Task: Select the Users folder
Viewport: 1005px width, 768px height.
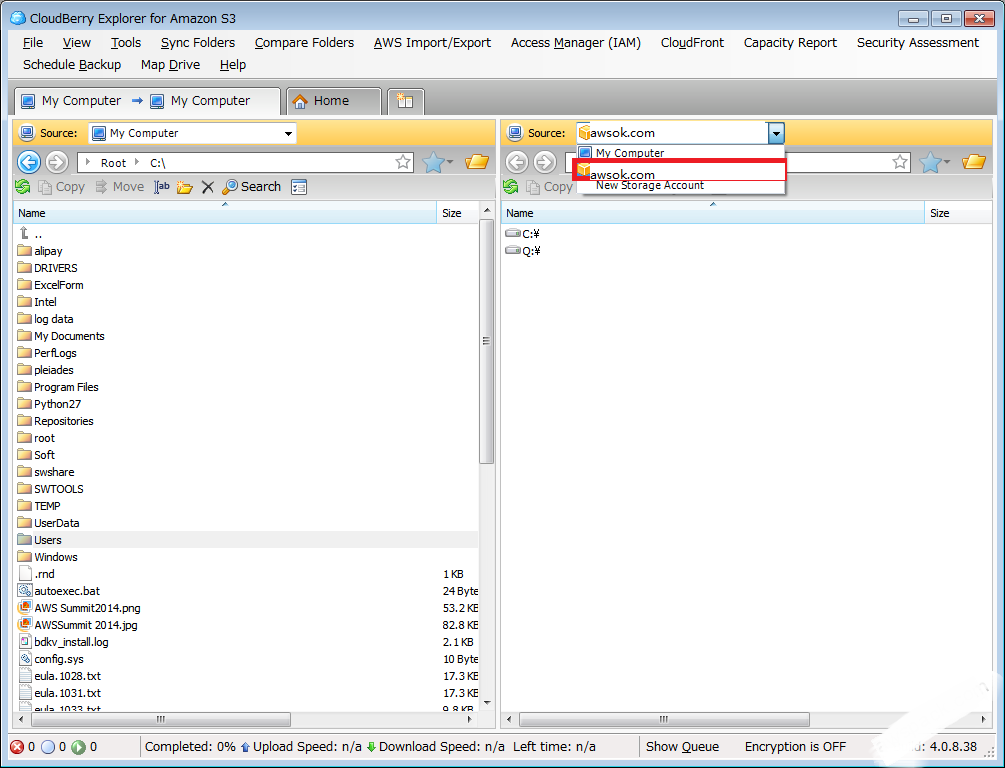Action: pos(245,540)
